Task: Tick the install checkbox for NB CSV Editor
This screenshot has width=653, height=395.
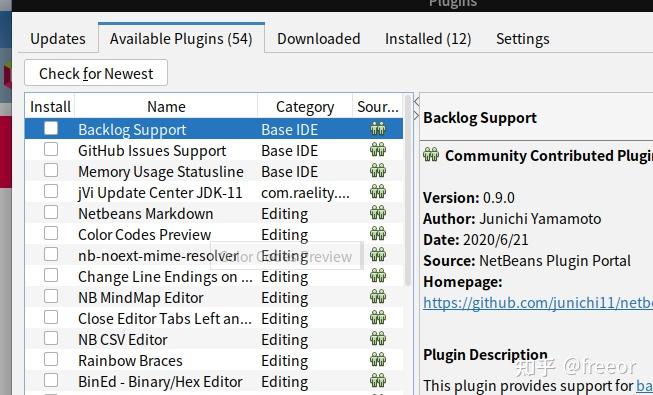Action: (51, 338)
